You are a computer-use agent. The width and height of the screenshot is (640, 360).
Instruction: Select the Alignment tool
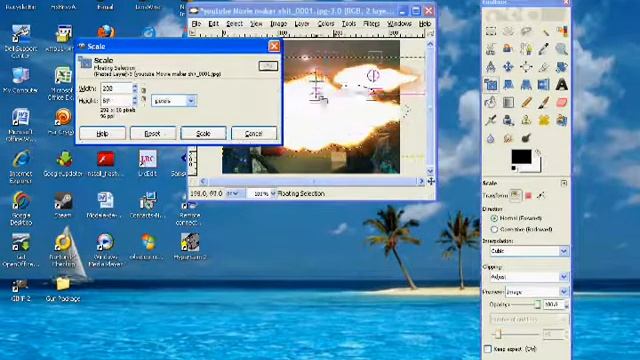526,67
